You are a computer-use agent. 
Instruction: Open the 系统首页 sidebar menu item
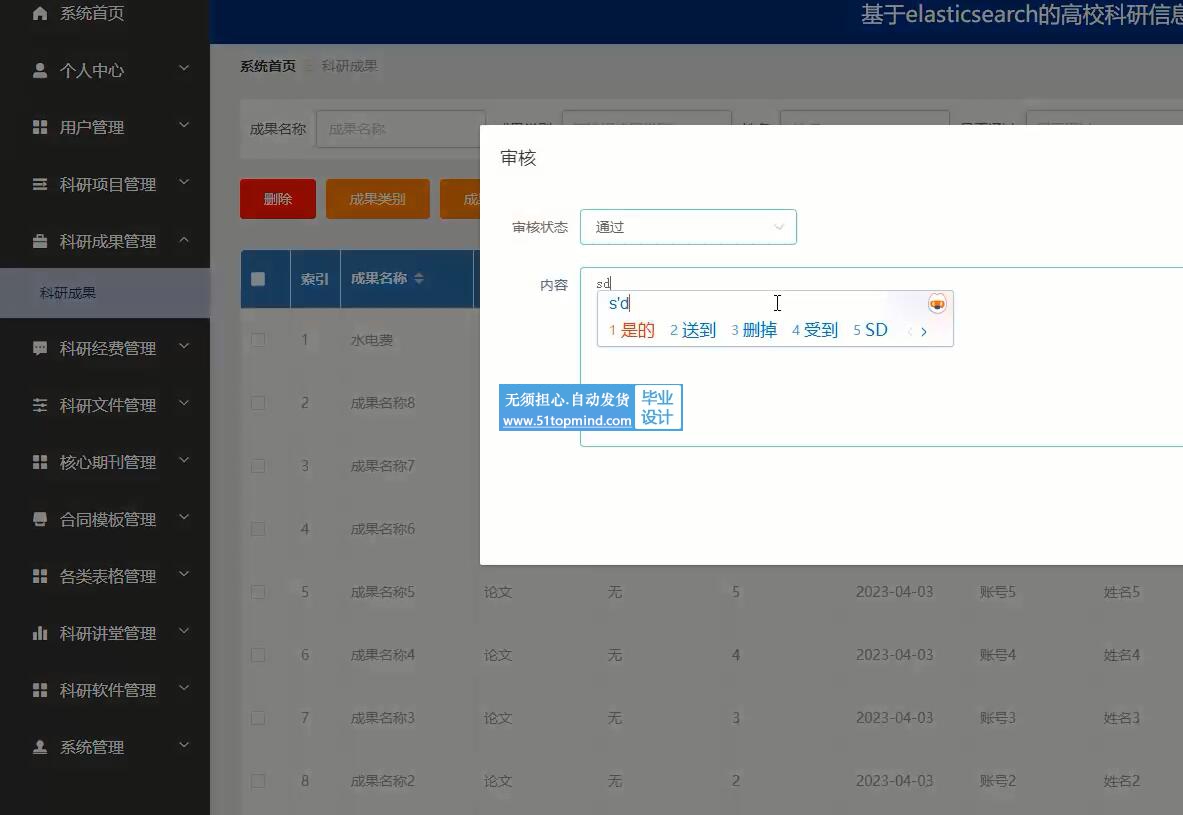(x=105, y=14)
